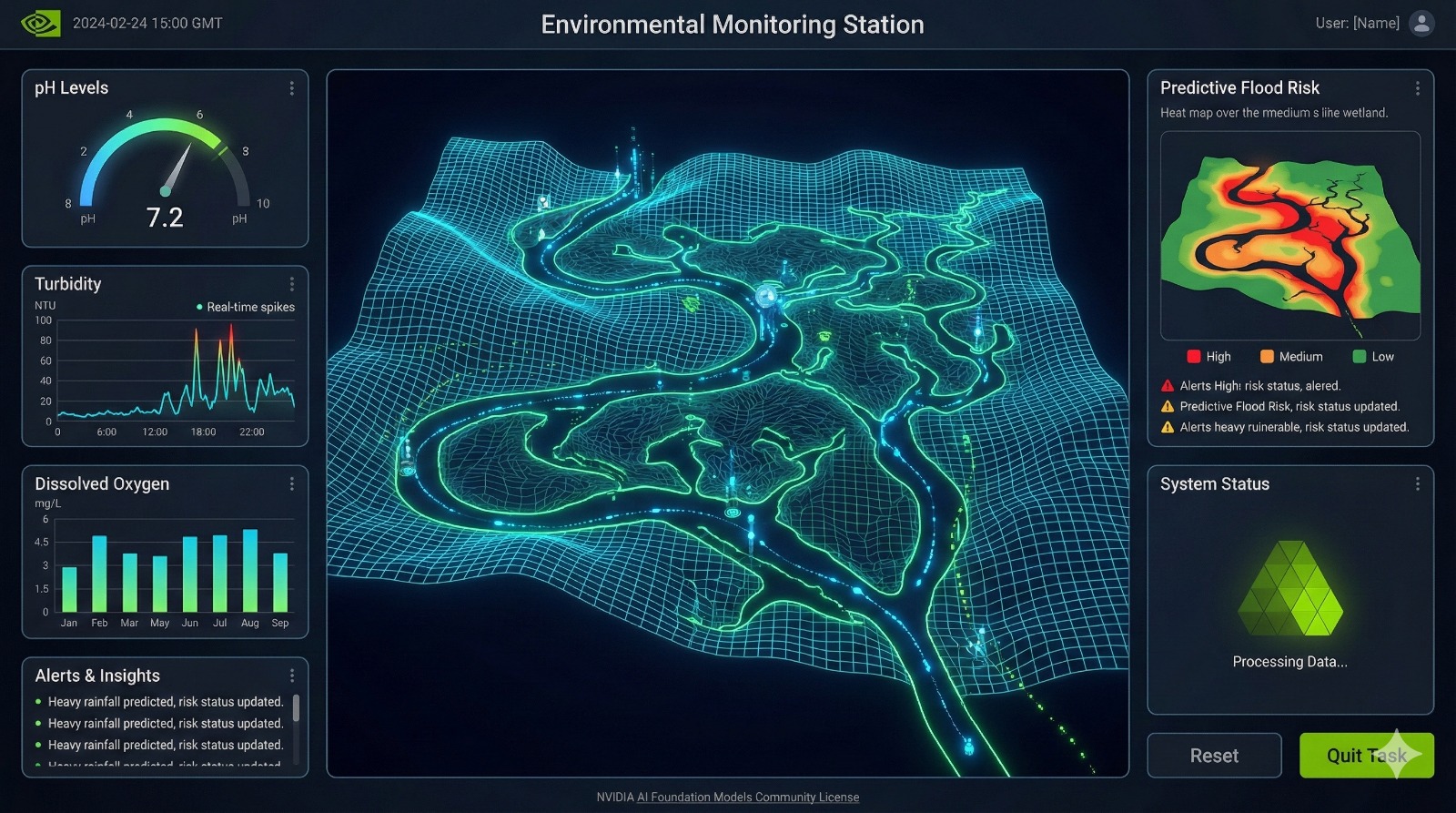Click the Real-time spikes legend dot
The width and height of the screenshot is (1456, 813).
(199, 307)
